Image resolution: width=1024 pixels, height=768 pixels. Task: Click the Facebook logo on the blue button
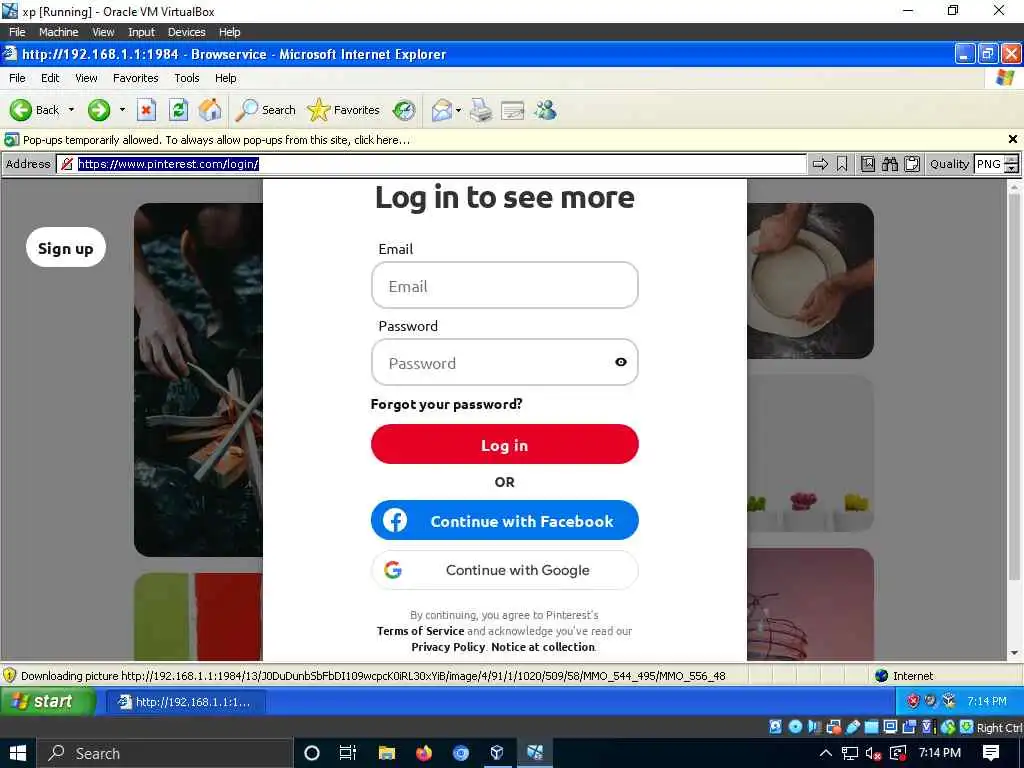394,520
